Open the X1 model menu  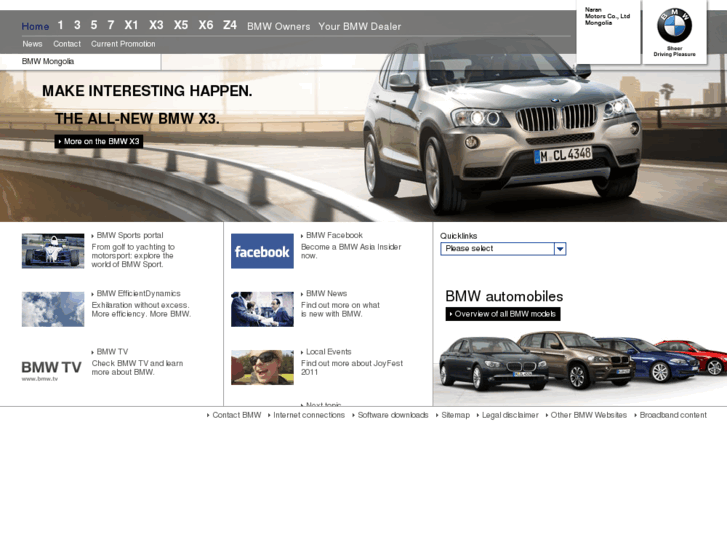tap(131, 25)
